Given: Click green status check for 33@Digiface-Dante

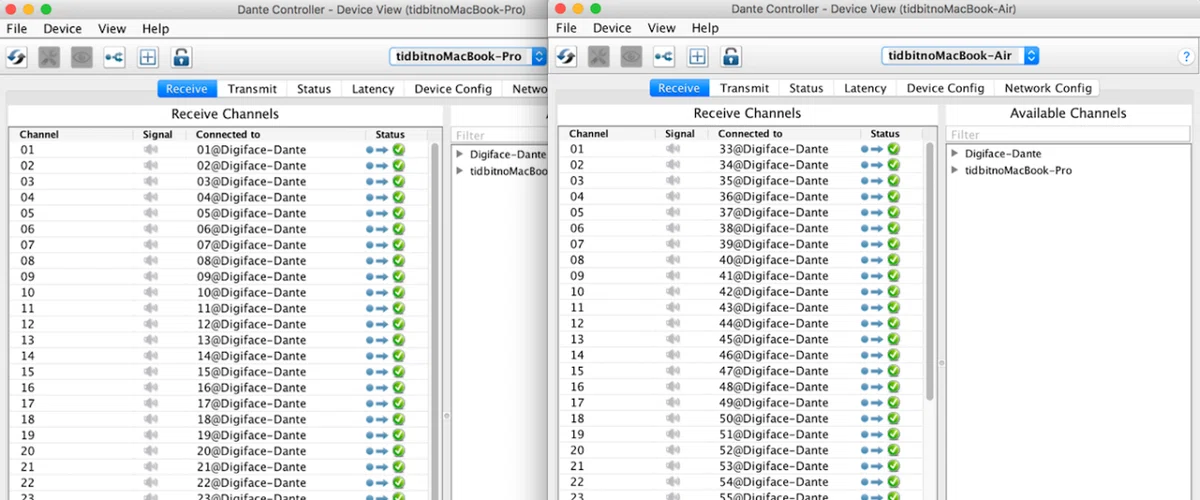Looking at the screenshot, I should click(x=894, y=149).
